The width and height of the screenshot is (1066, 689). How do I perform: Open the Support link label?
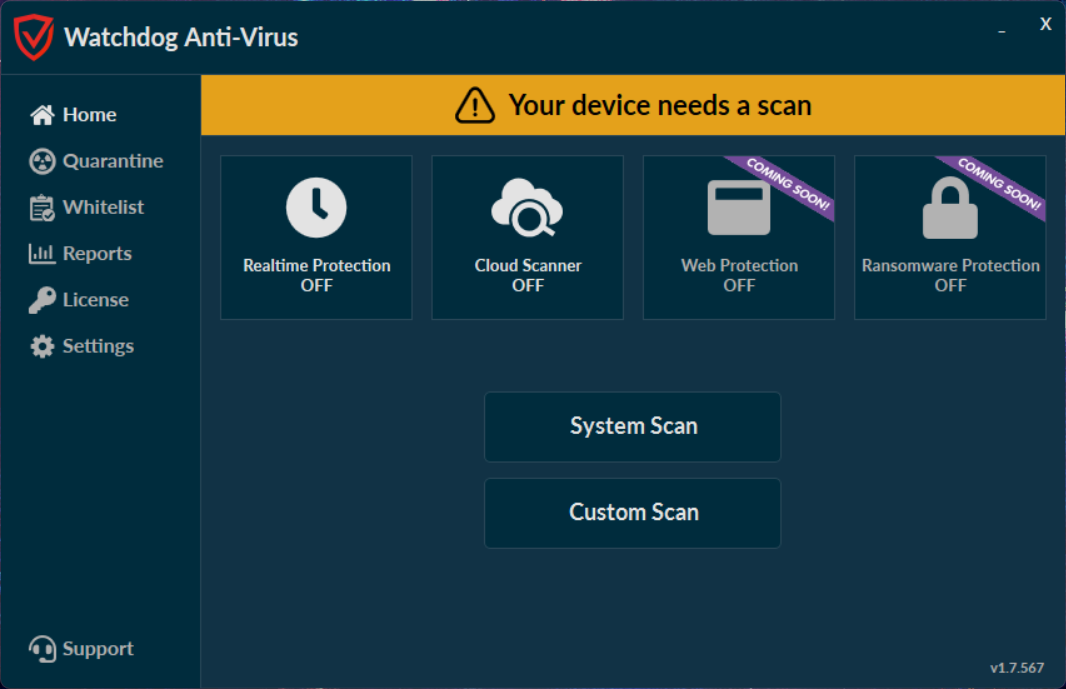pos(98,649)
